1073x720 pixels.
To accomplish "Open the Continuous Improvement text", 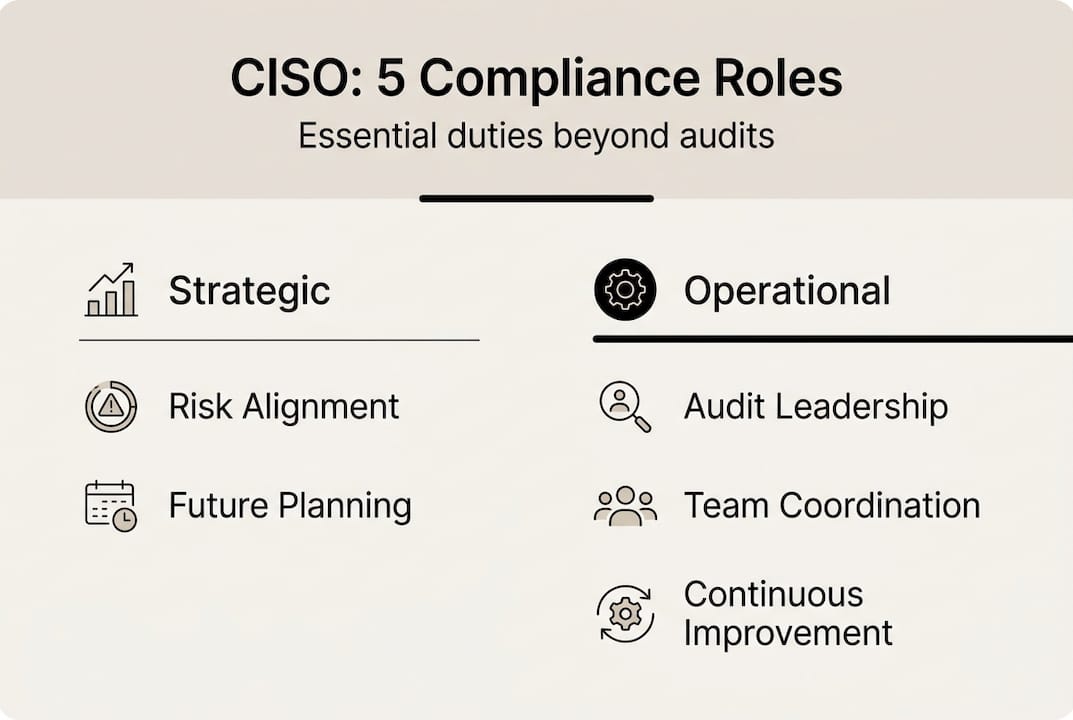I will coord(787,613).
